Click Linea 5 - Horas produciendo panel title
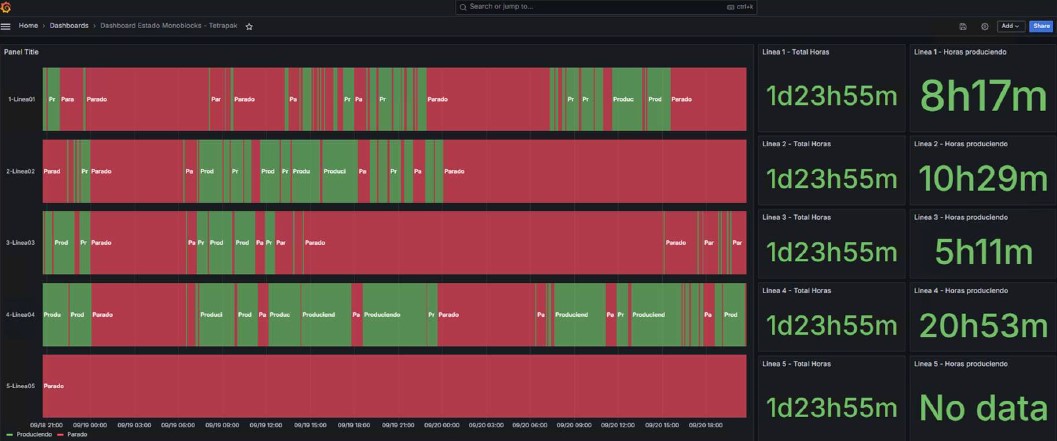 961,363
